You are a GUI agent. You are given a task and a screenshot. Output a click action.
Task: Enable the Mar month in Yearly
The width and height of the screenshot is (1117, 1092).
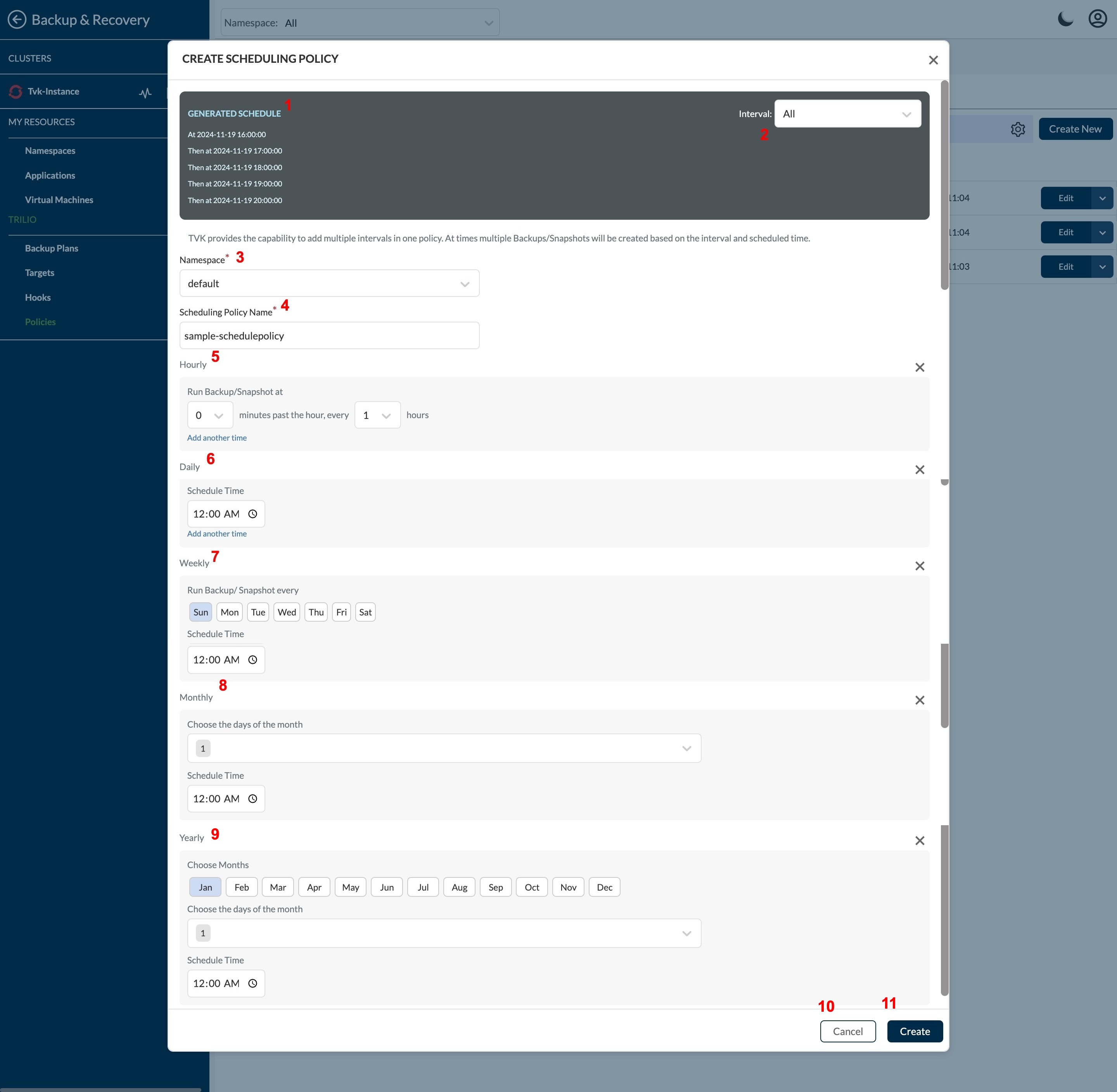(278, 887)
